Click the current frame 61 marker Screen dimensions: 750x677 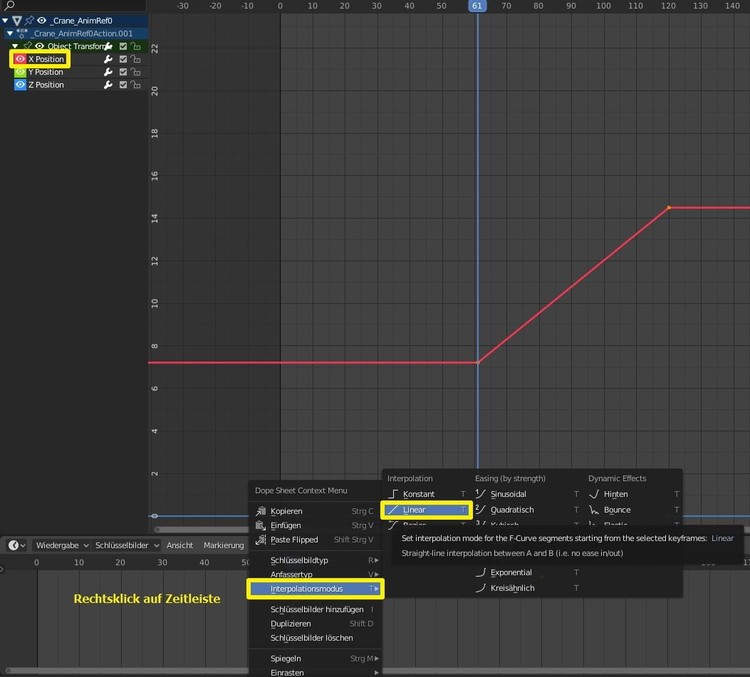[477, 6]
